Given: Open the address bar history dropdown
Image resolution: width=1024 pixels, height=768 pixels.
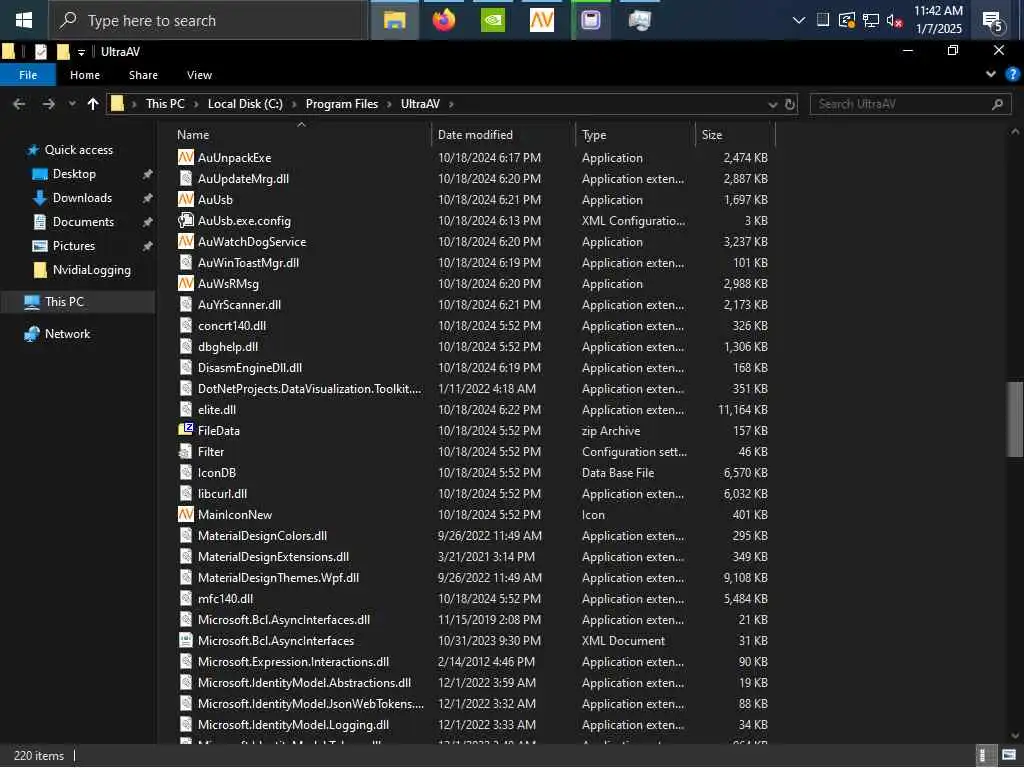Looking at the screenshot, I should (773, 104).
